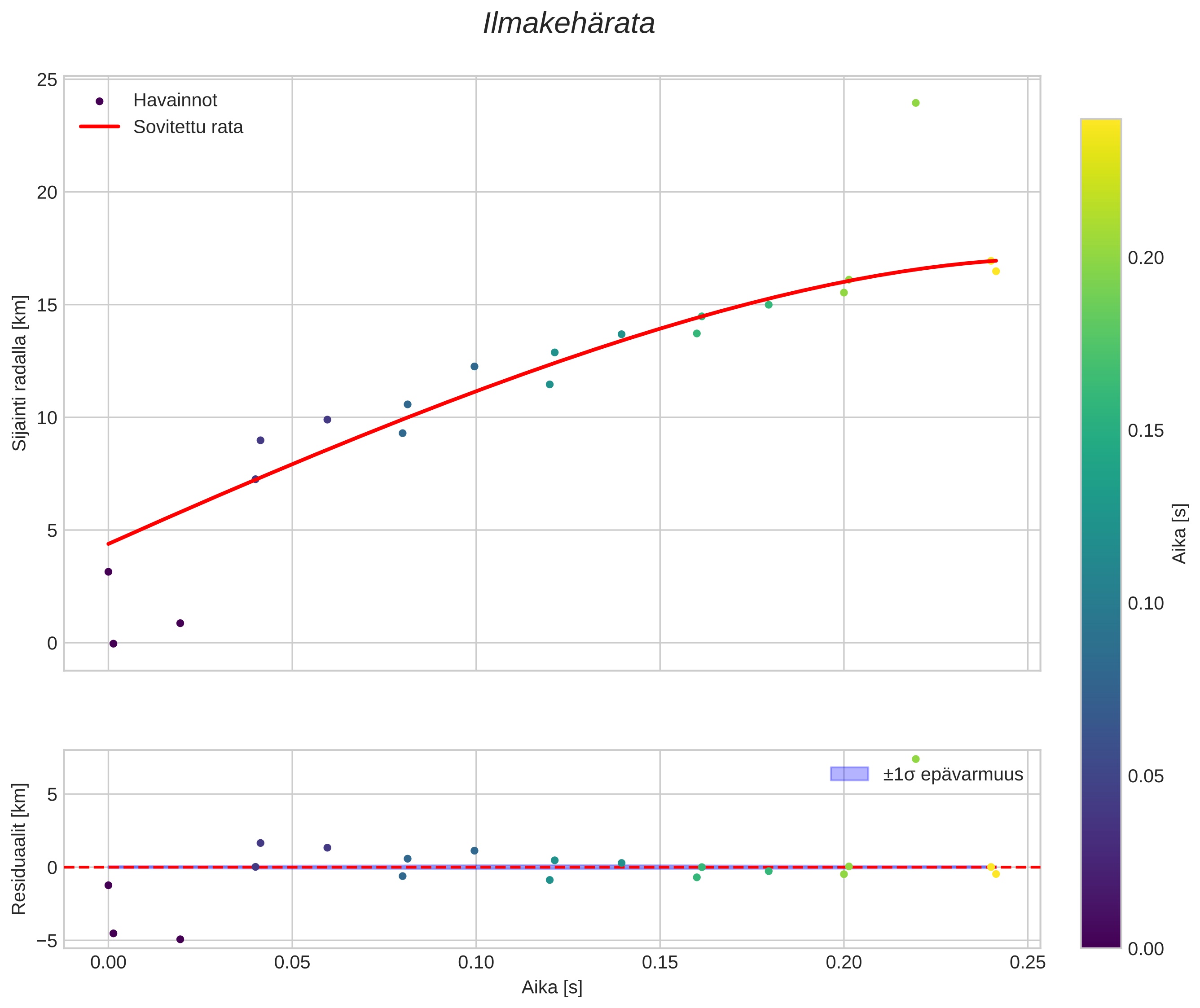The width and height of the screenshot is (1200, 1008).
Task: Click the outlier residual point above 5
Action: [x=915, y=759]
